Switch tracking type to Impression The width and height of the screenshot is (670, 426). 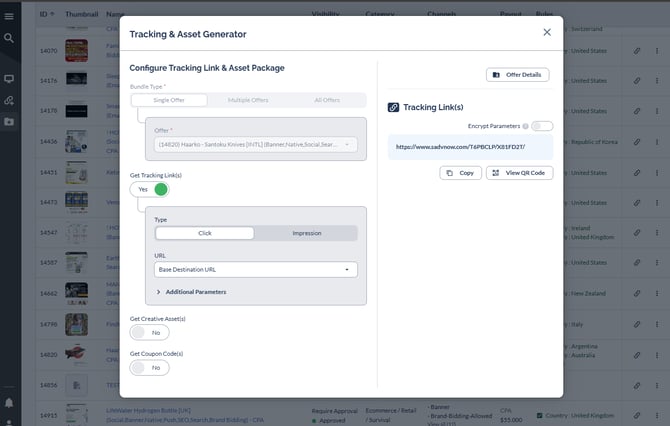306,233
